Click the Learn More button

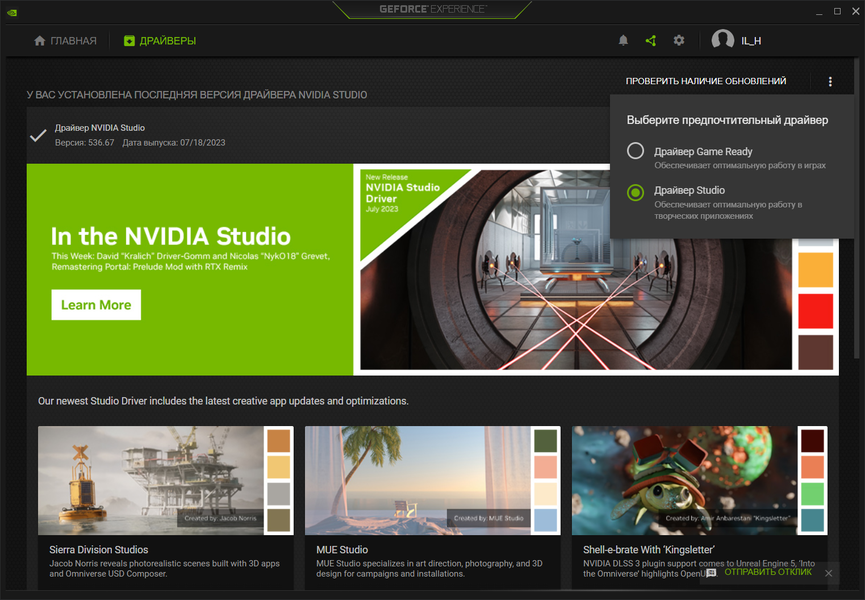pos(96,304)
